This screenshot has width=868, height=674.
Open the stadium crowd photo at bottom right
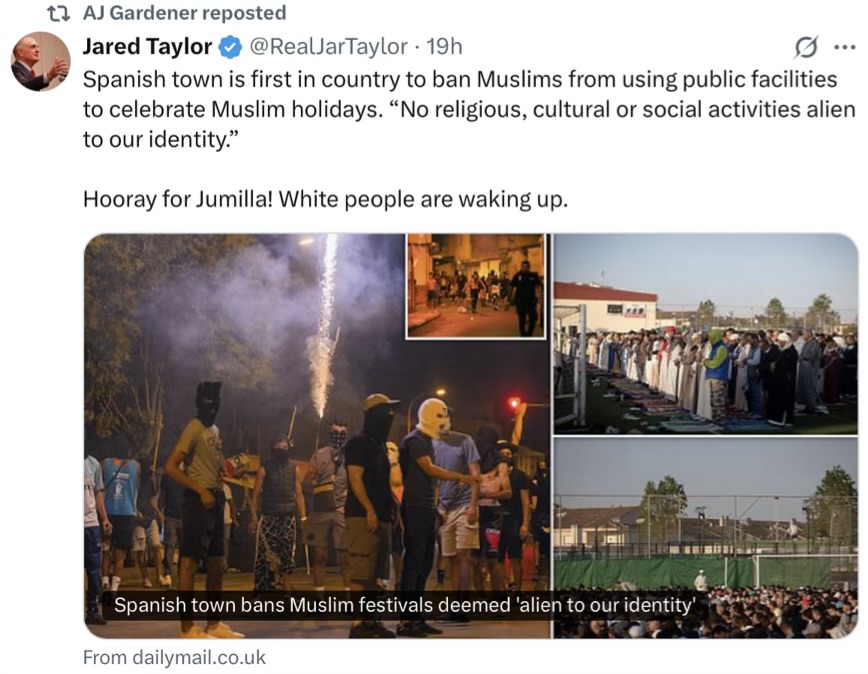click(x=706, y=538)
